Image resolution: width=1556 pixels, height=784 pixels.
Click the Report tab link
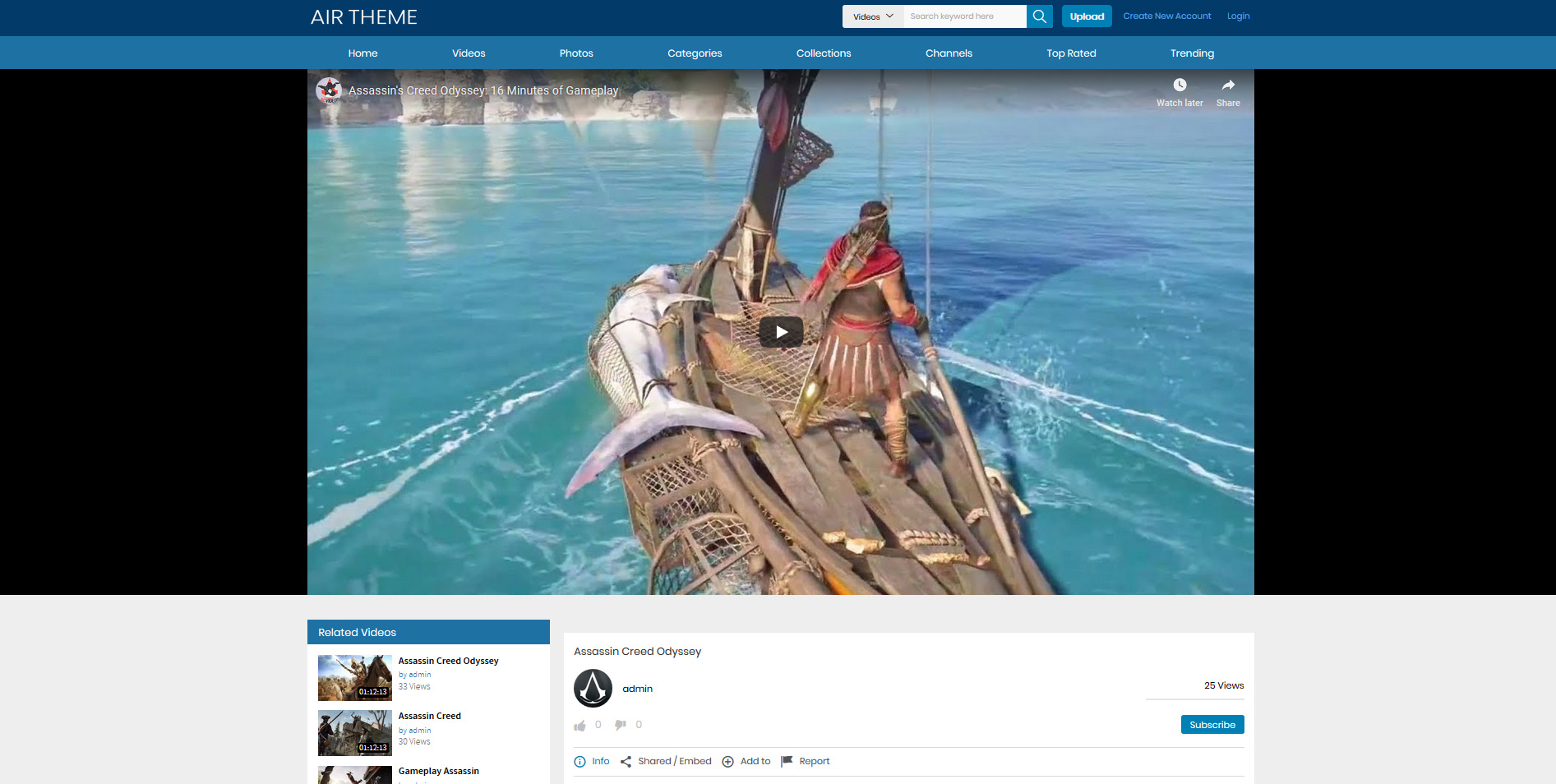pos(815,762)
